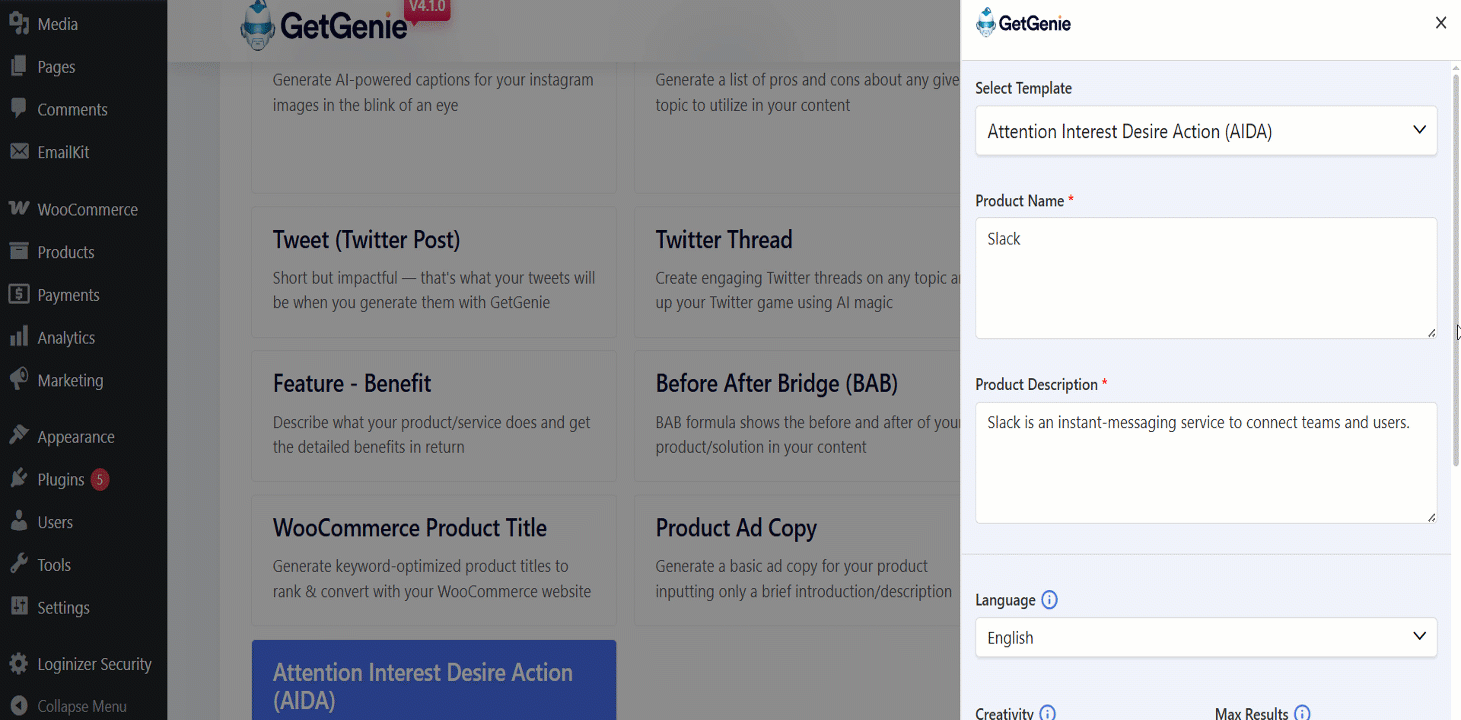Screen dimensions: 1461x720
Task: Click the Plugins icon in sidebar
Action: coord(18,479)
